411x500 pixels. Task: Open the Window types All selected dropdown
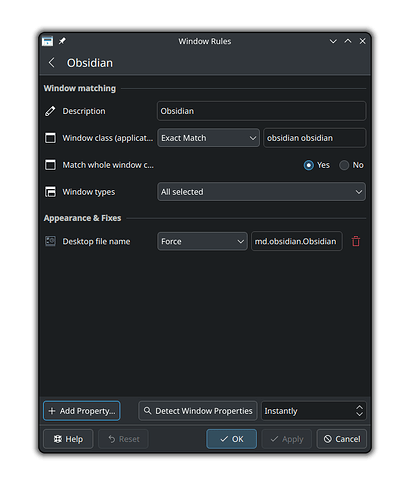(261, 192)
